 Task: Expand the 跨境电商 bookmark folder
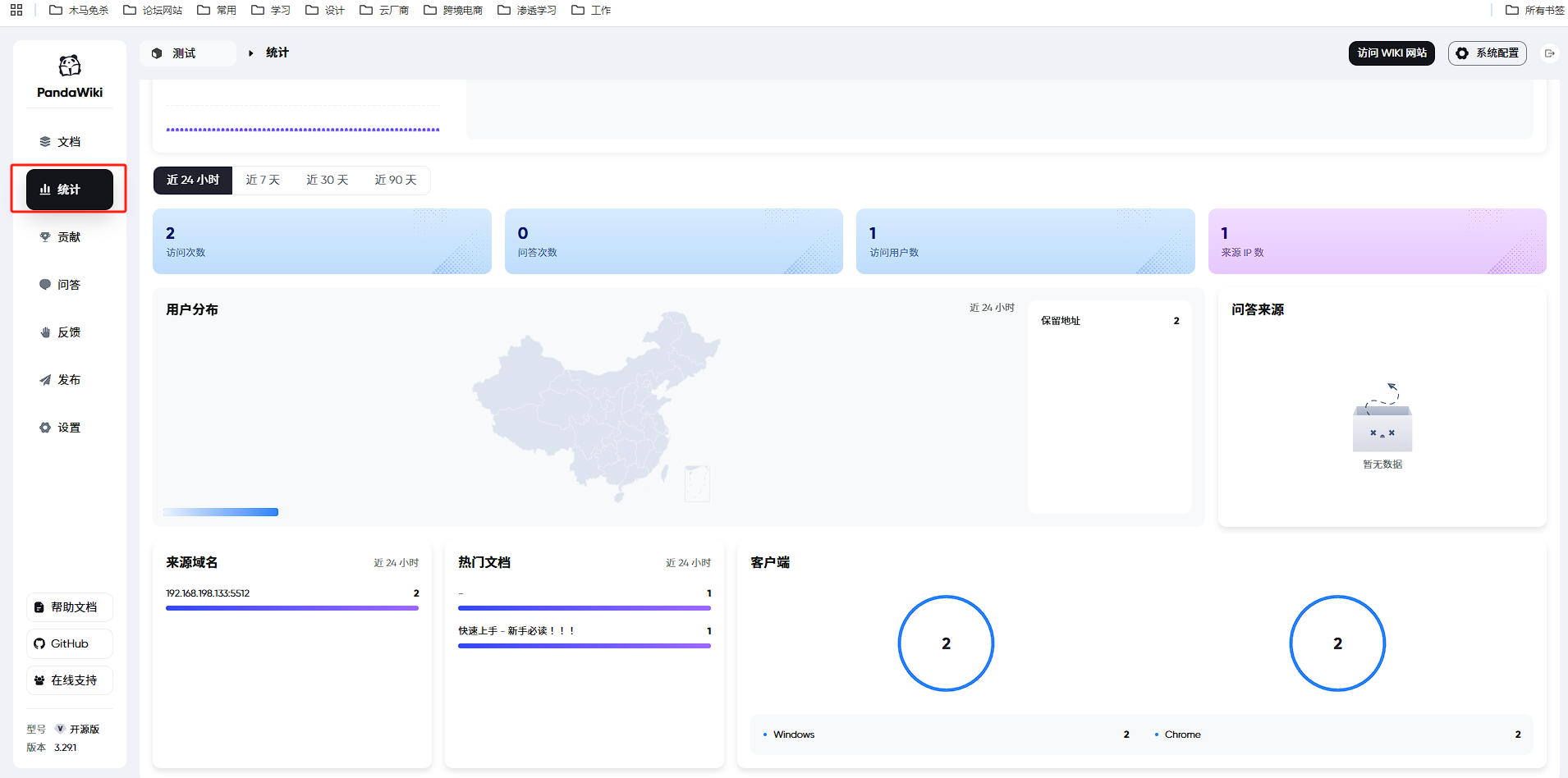pos(452,10)
